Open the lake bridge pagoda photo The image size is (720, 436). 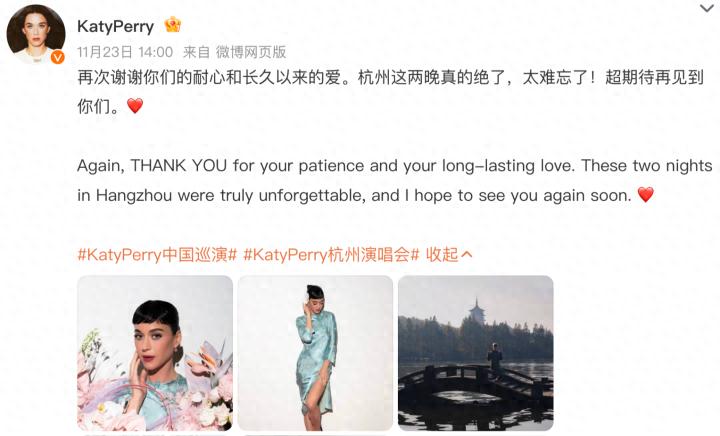coord(476,353)
